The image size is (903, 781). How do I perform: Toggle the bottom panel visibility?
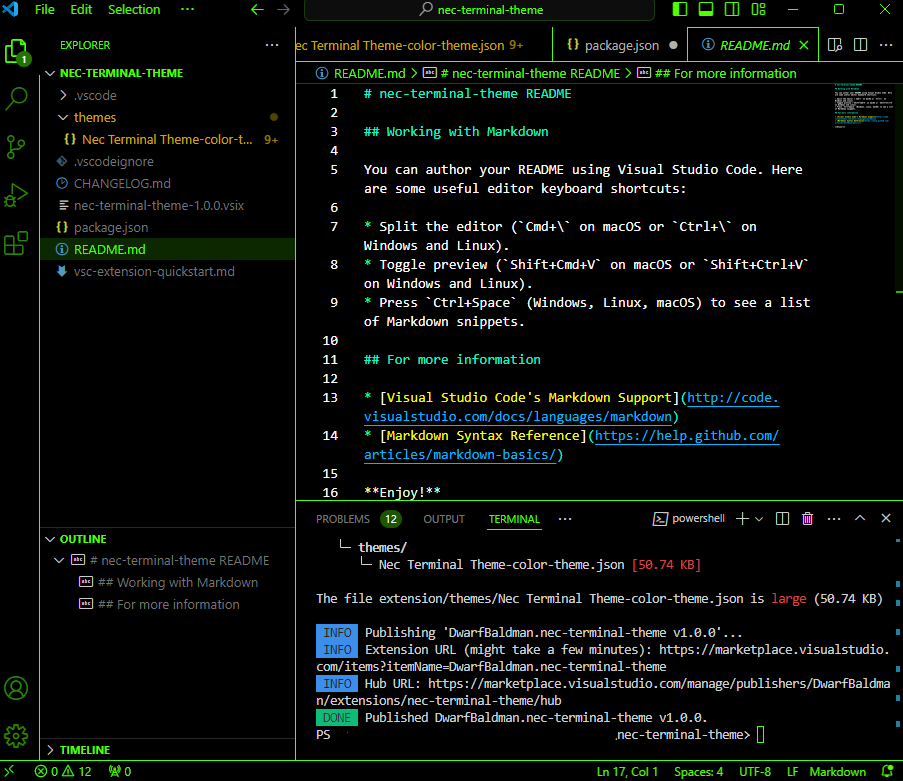click(x=706, y=10)
